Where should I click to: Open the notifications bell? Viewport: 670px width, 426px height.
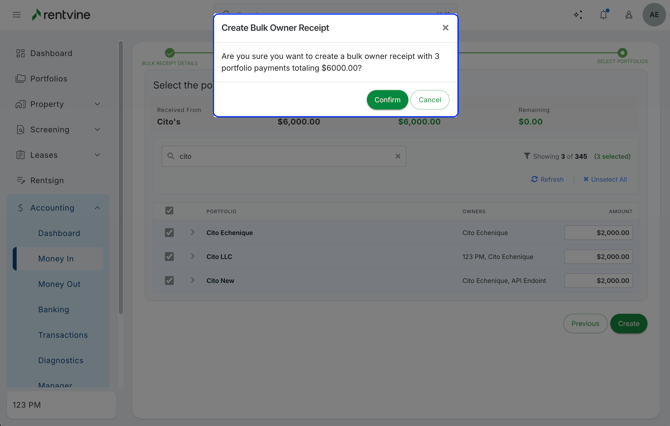click(x=604, y=15)
